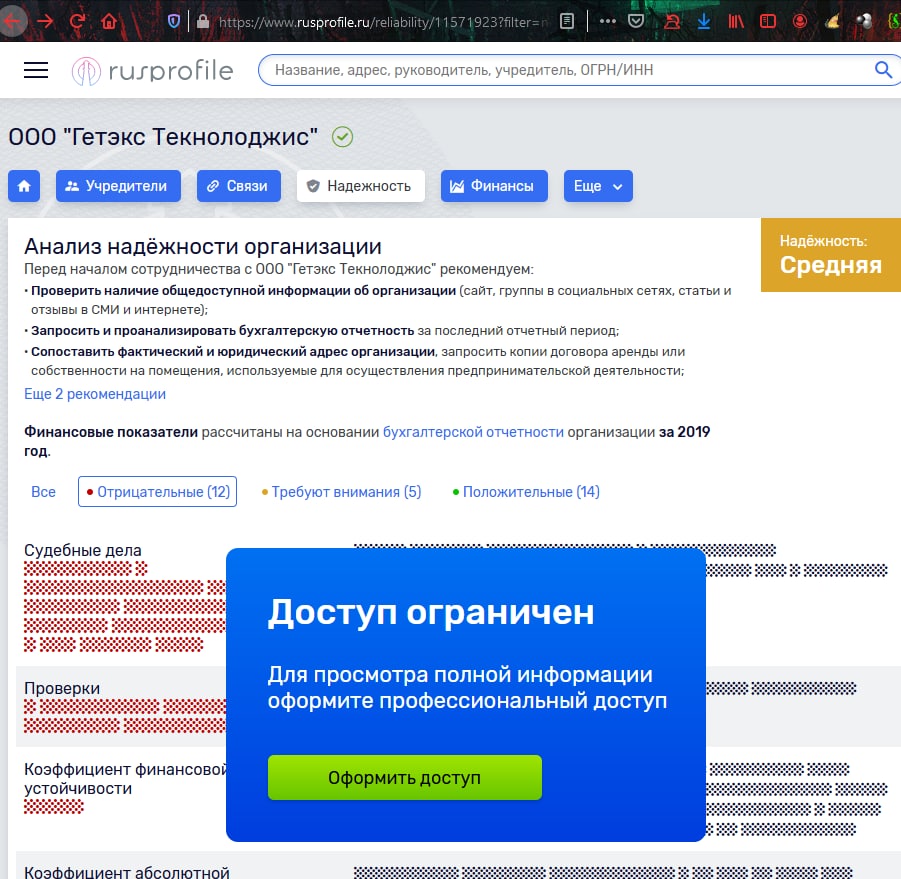Click the Анализ надёжности организации heading

(203, 246)
